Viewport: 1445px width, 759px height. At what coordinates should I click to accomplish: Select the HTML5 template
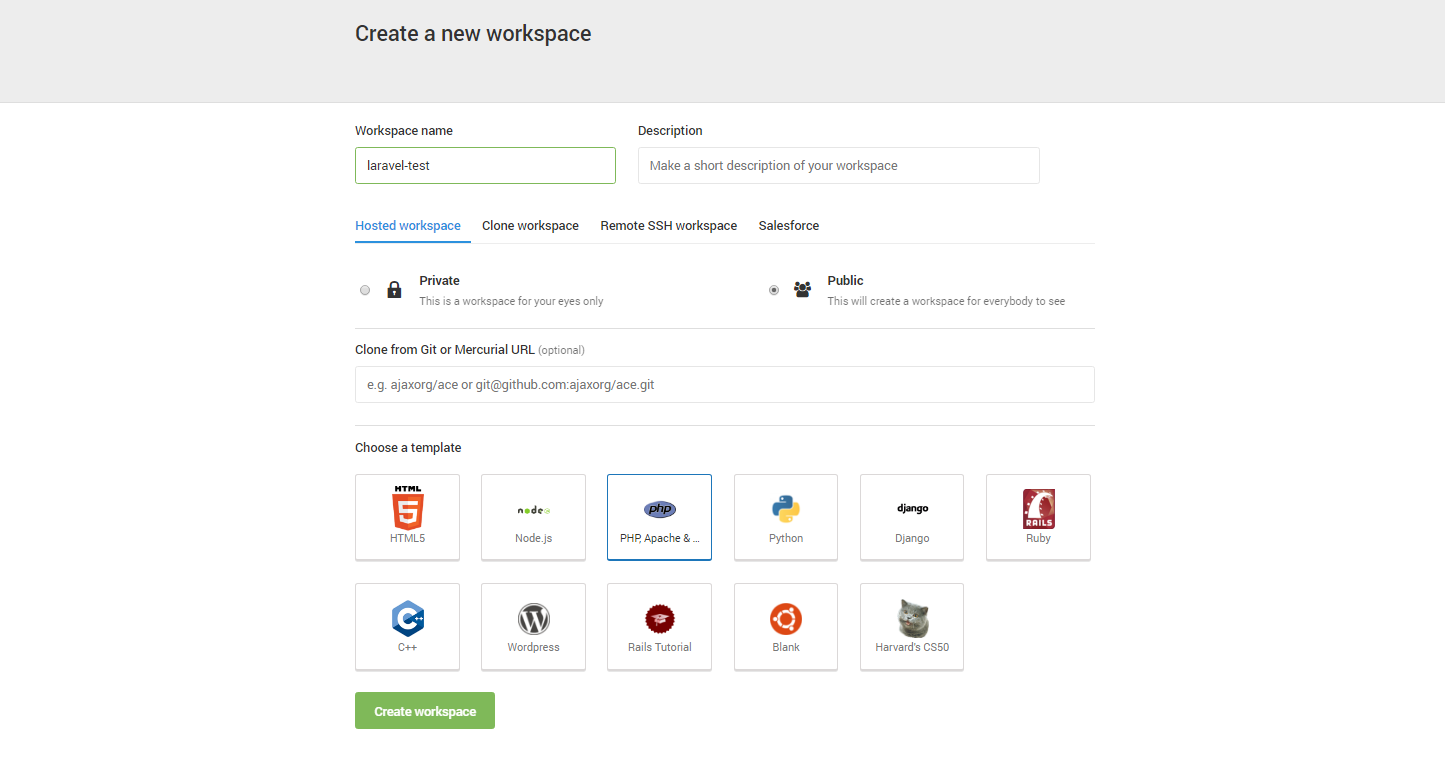point(407,516)
